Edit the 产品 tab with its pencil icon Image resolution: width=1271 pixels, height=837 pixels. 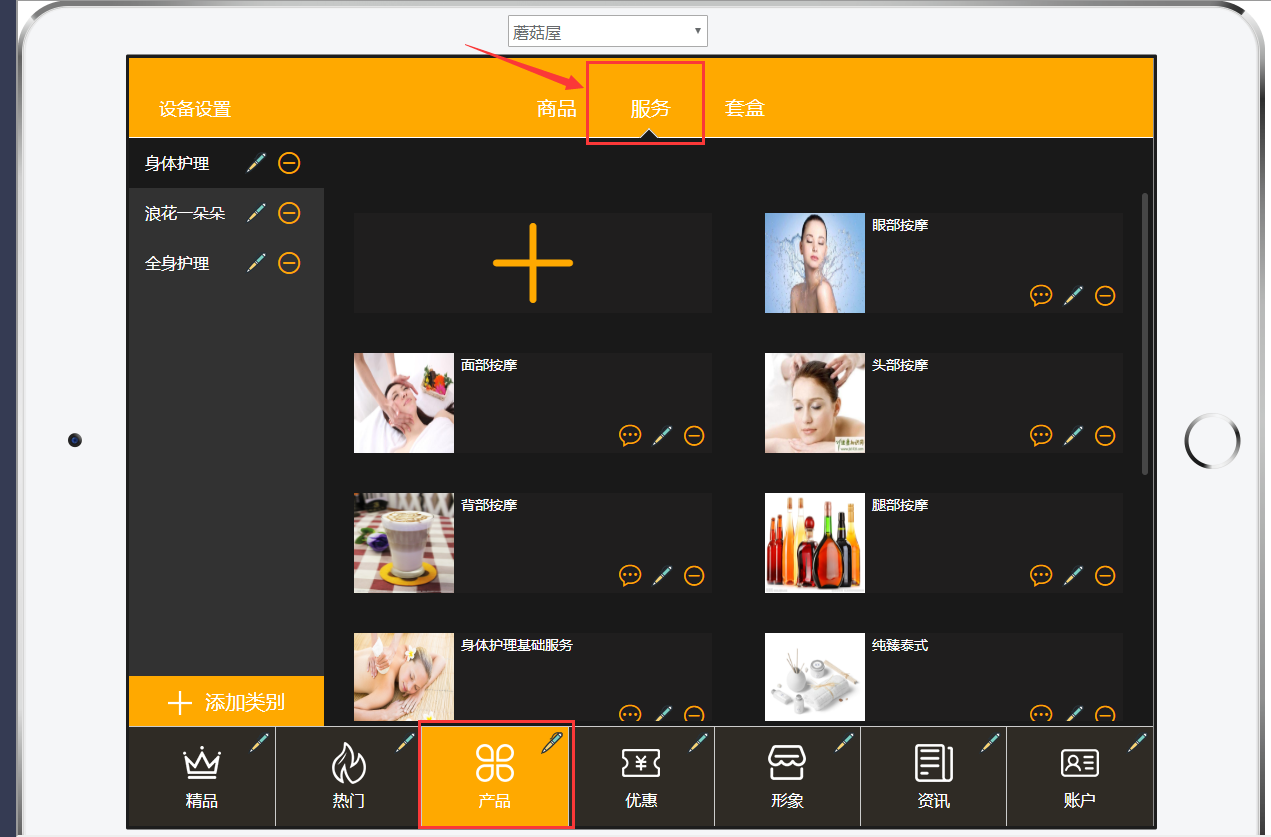pos(552,742)
